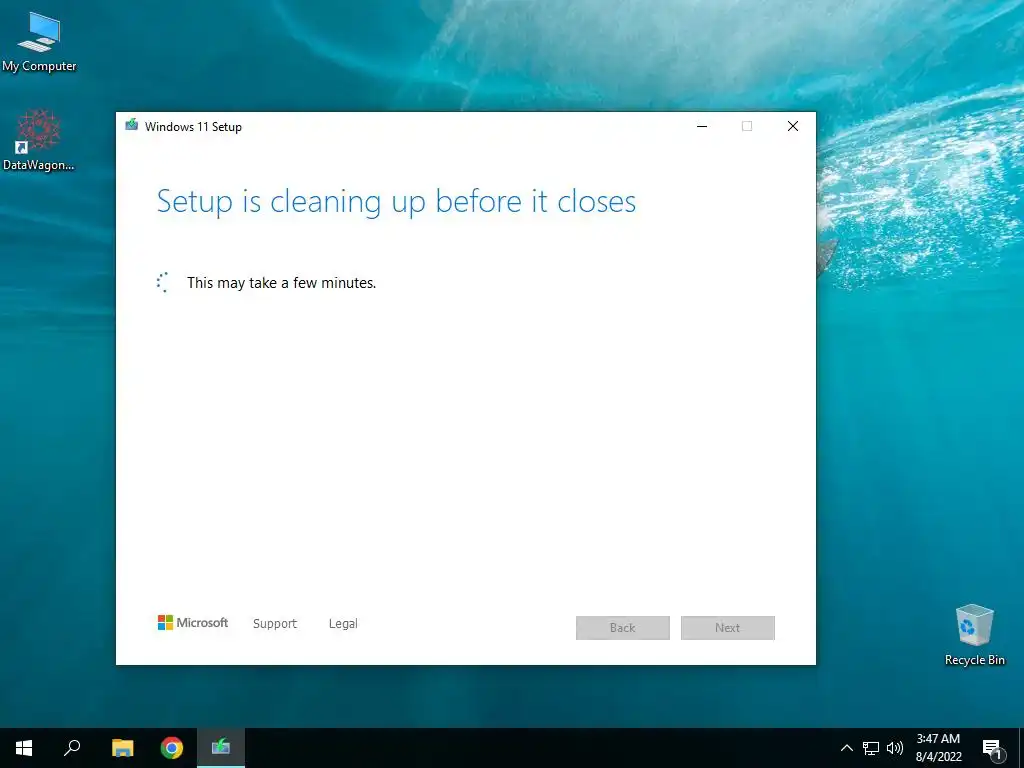Open the volume speaker tray icon
The width and height of the screenshot is (1024, 768).
tap(895, 748)
